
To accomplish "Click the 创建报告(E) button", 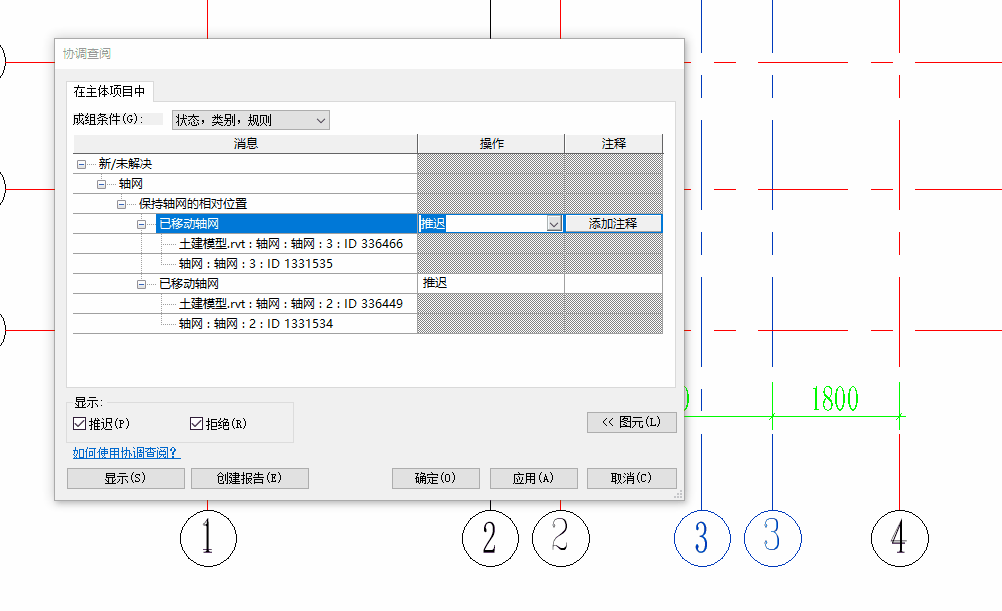I will coord(249,478).
